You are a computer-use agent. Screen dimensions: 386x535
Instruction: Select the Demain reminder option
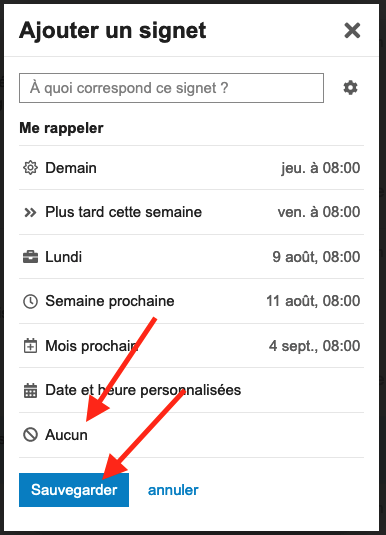191,168
